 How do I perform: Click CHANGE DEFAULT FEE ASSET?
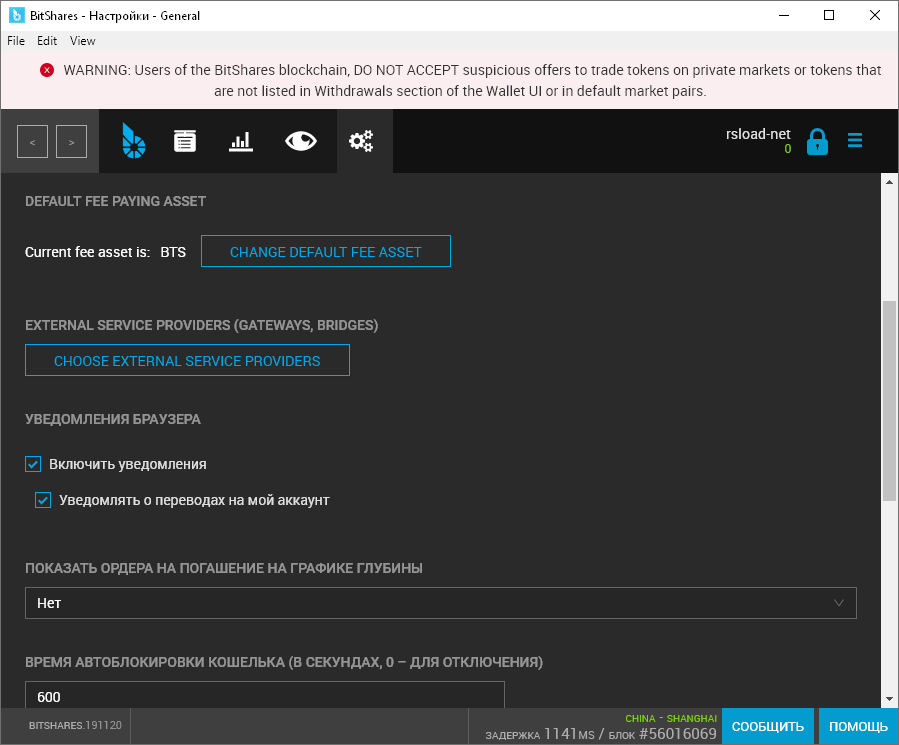(325, 251)
